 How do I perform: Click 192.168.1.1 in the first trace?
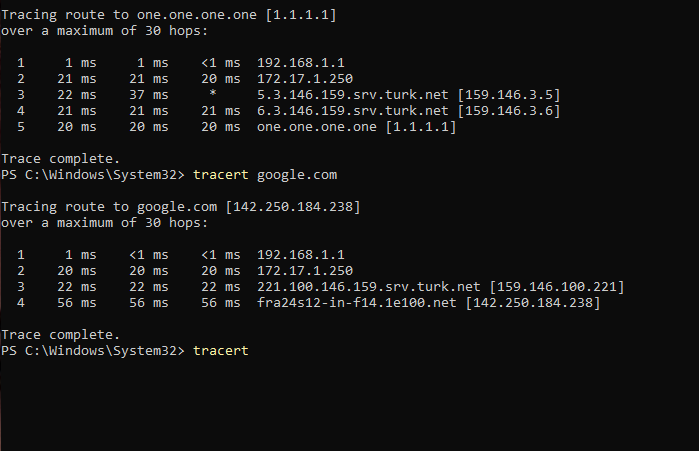[x=301, y=63]
